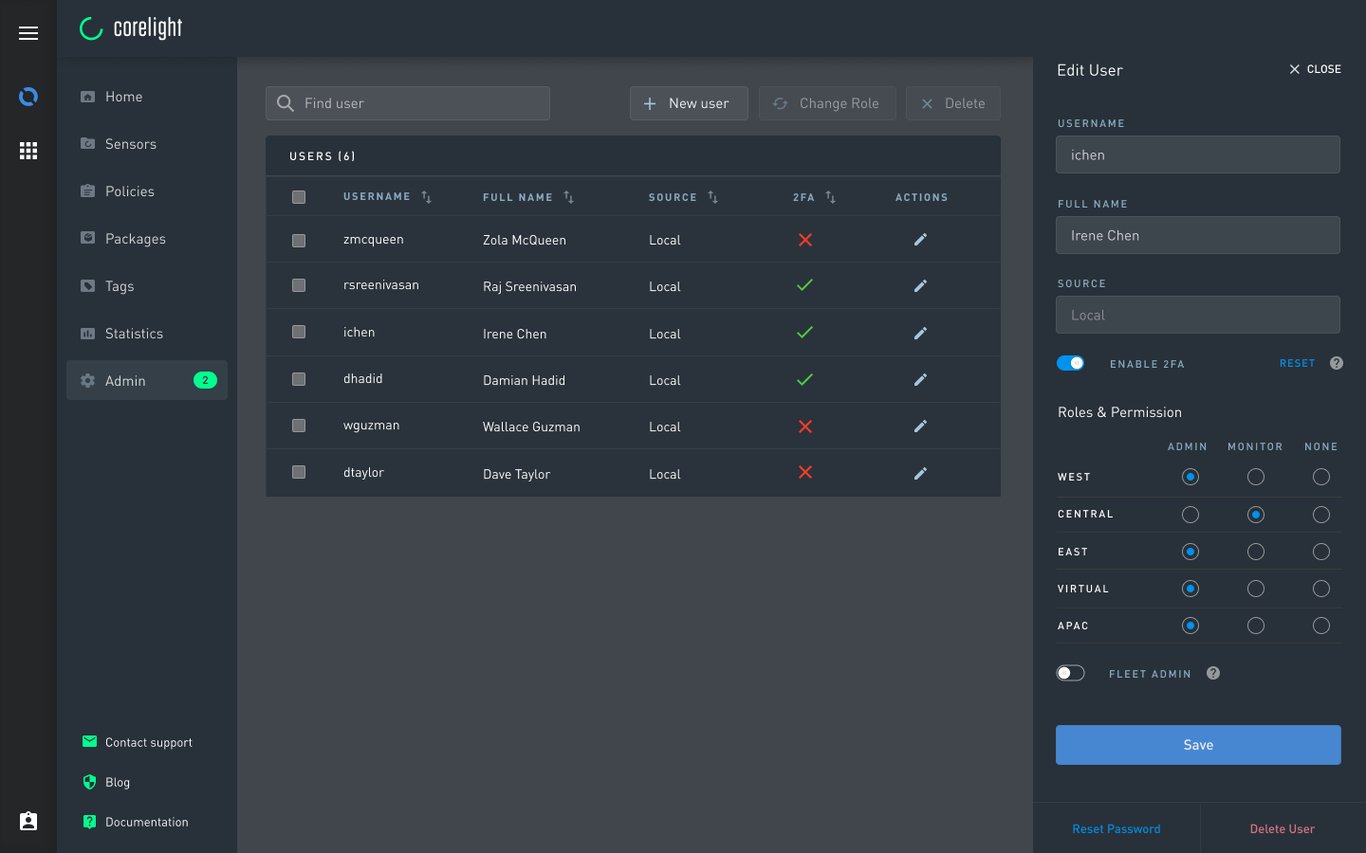Click the edit pencil for zmcqueen
The image size is (1366, 853).
(x=920, y=238)
